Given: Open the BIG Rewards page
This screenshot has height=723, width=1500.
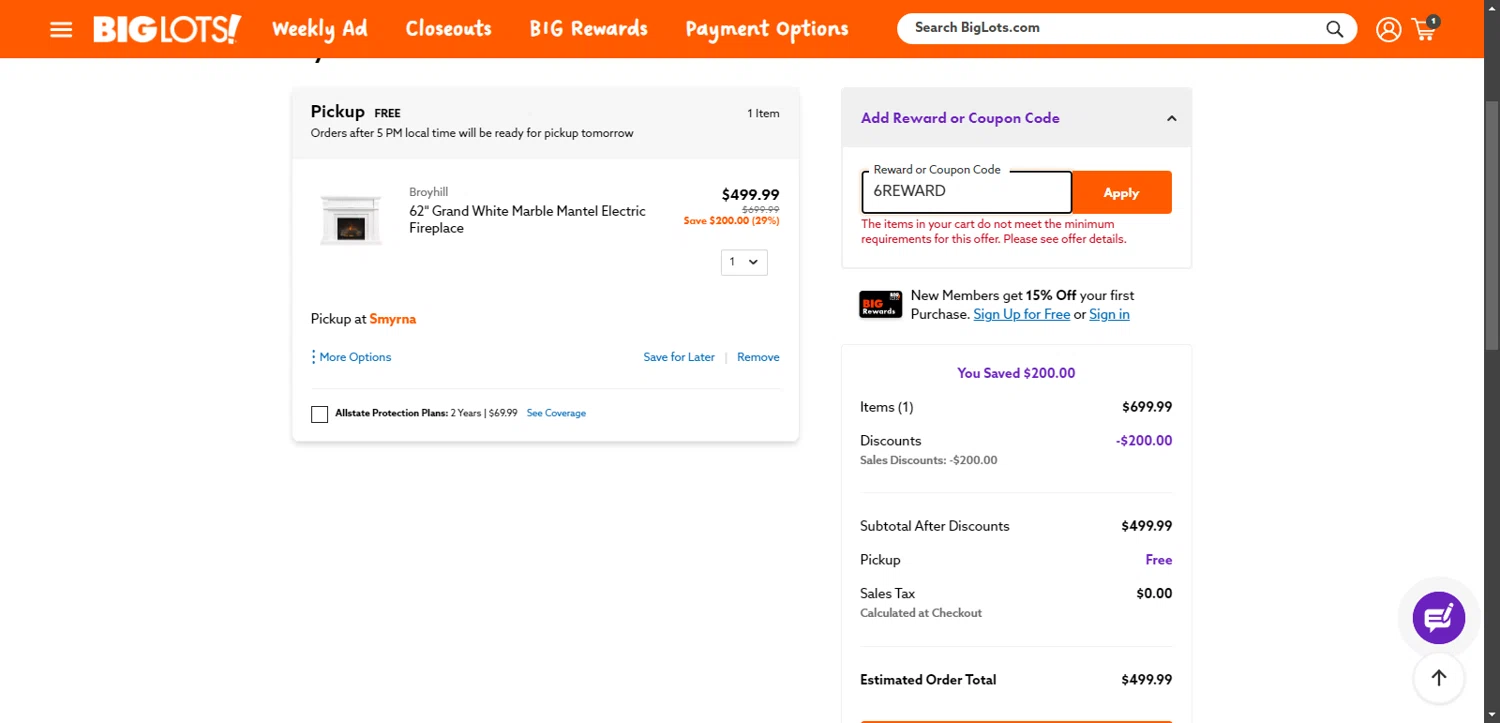Looking at the screenshot, I should pyautogui.click(x=589, y=29).
